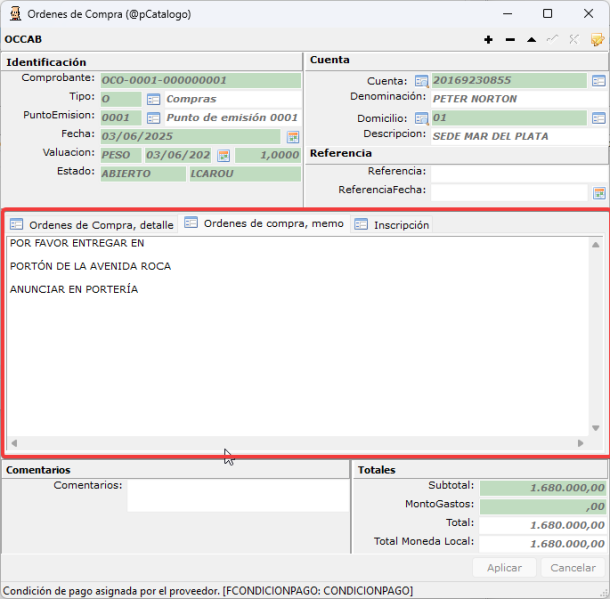Open search icon left of Domicilio field
This screenshot has width=610, height=599.
coord(421,118)
